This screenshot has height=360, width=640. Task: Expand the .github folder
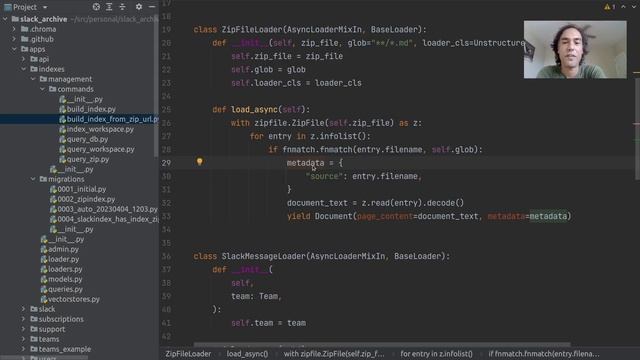point(14,39)
